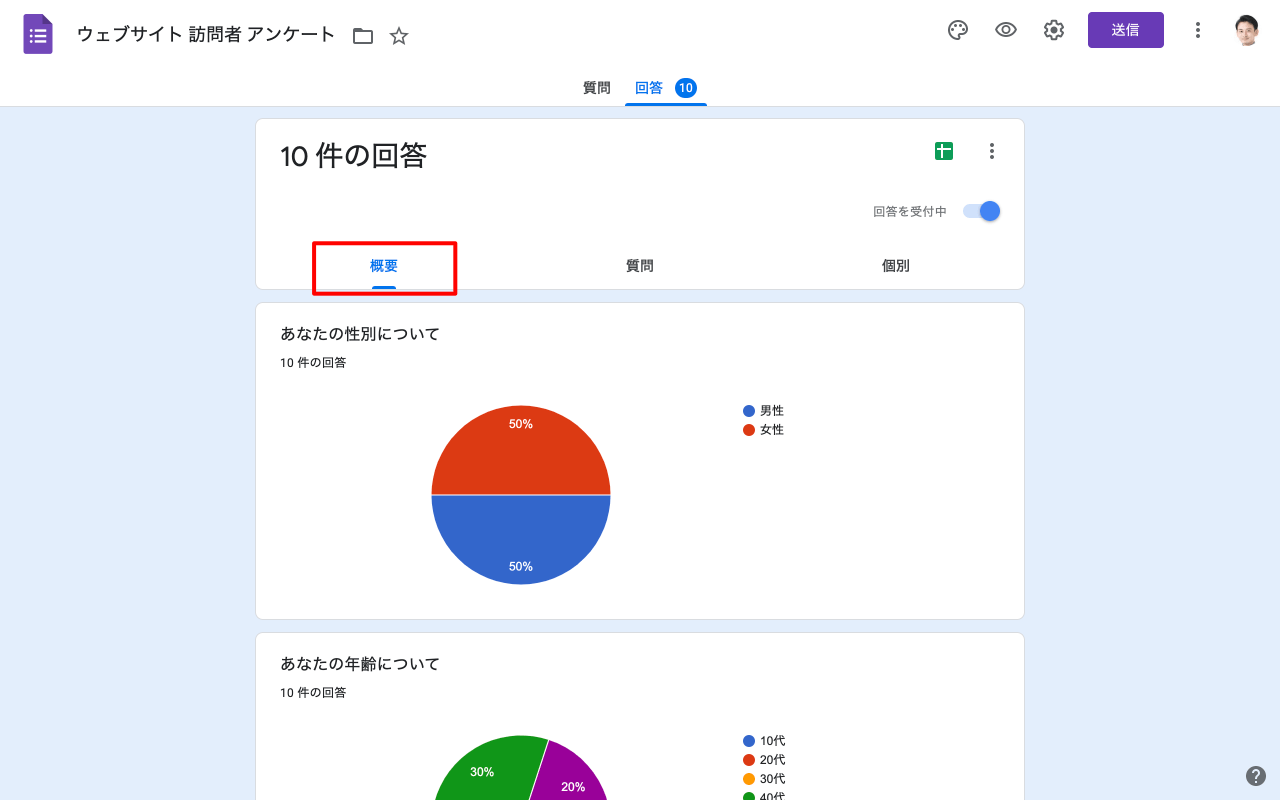Click the form title ウェブサイト 訪問者 アンケート
The image size is (1280, 800).
(206, 35)
